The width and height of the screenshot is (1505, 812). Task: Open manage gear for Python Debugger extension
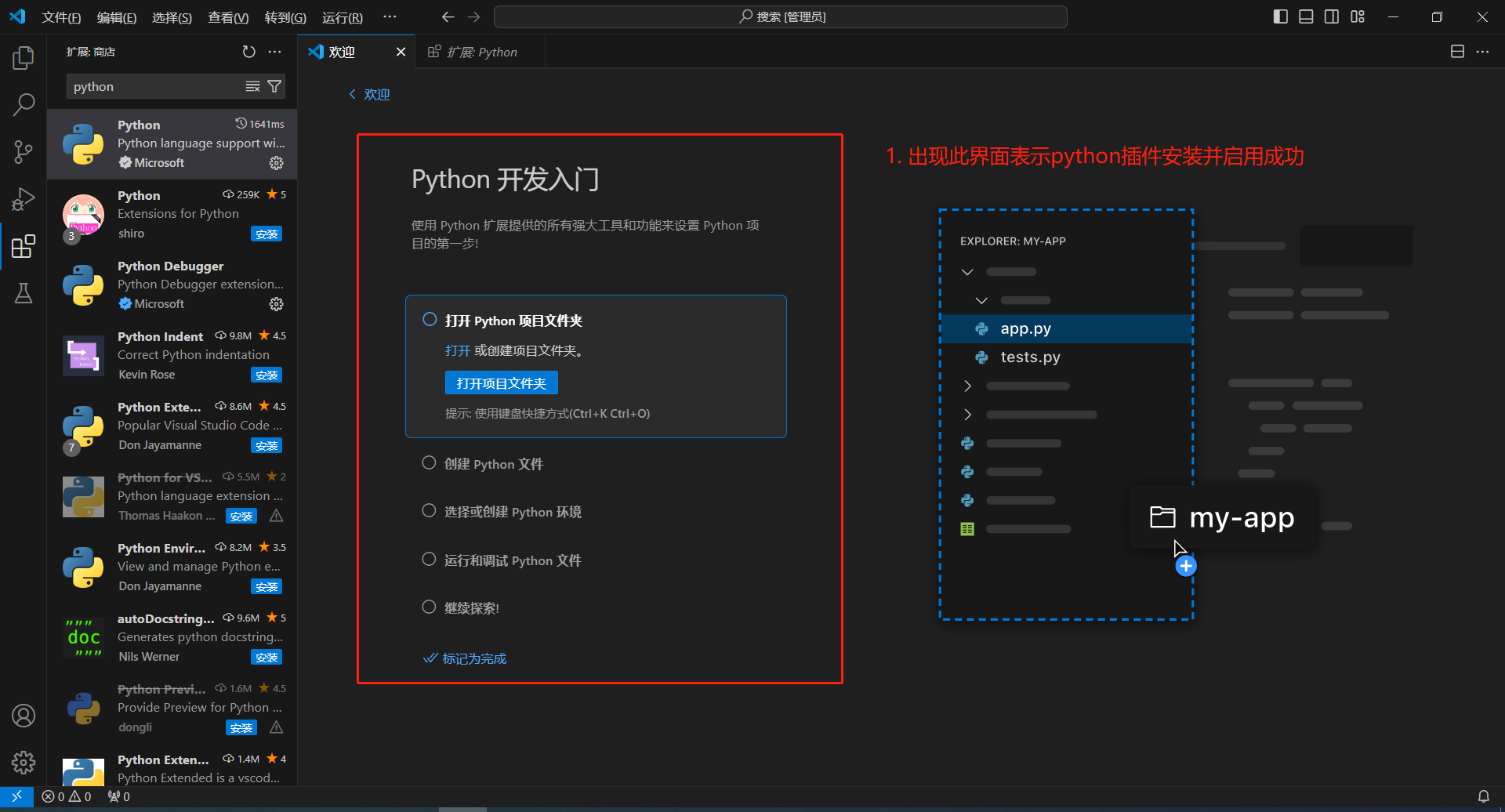coord(276,304)
